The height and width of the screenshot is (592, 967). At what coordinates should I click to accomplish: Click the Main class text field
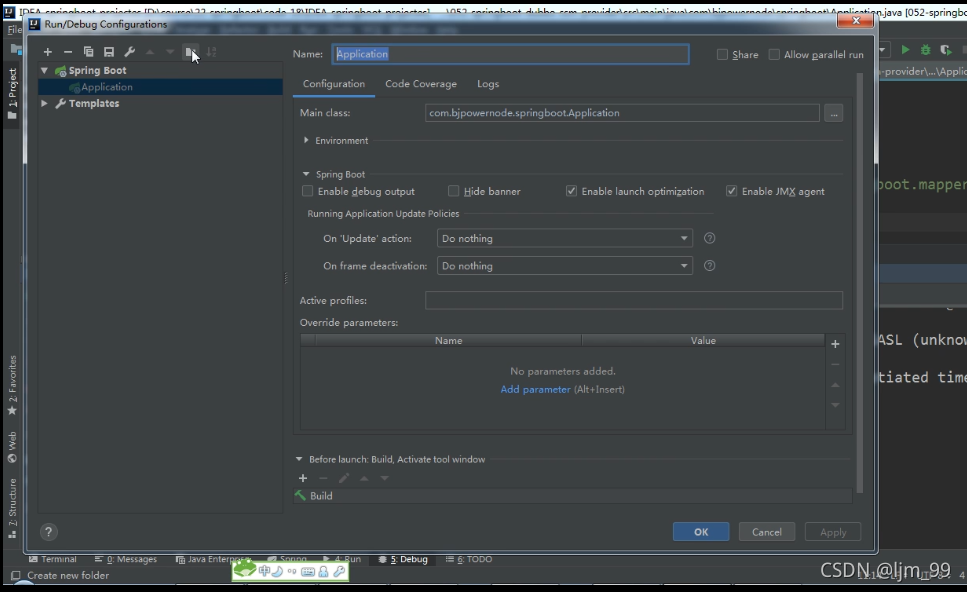pyautogui.click(x=622, y=113)
